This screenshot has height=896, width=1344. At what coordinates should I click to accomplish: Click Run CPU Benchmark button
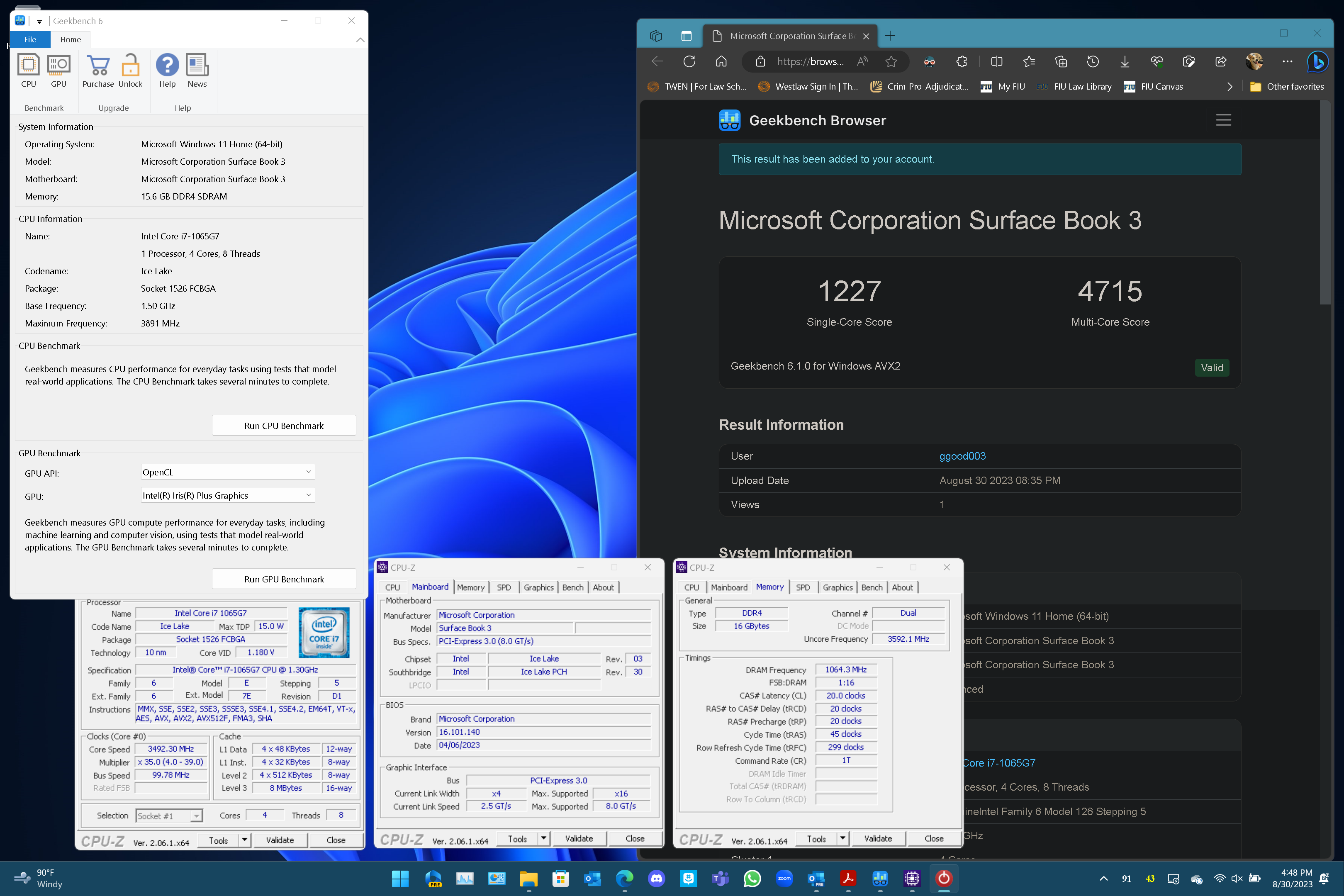[283, 426]
